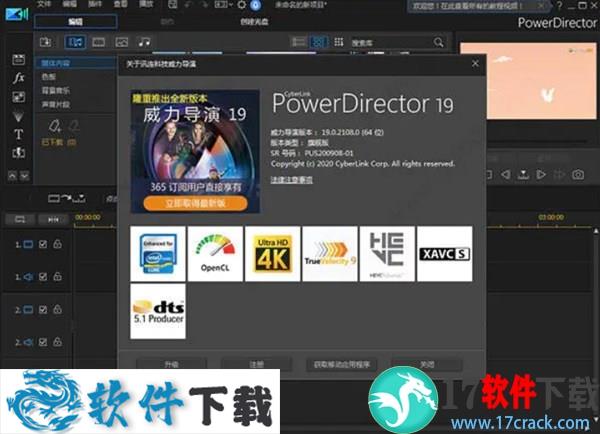Click the PowerDirector 19 promo banner image
Viewport: 600px width, 434px height.
tap(195, 152)
